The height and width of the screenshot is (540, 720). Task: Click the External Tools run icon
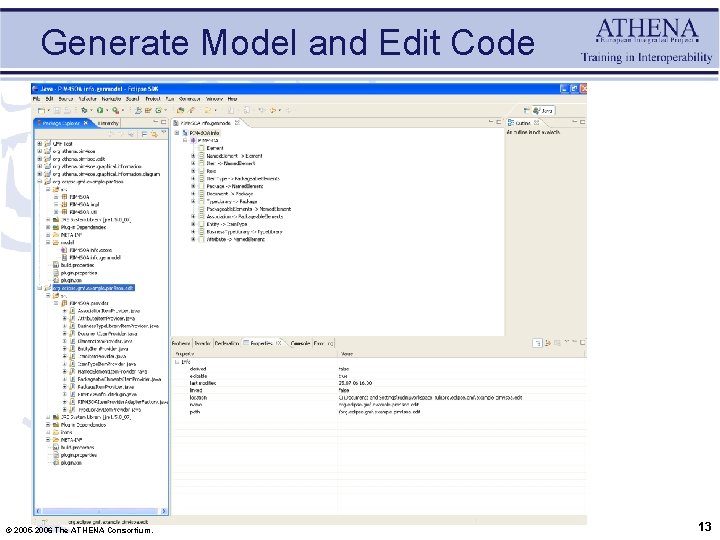pos(115,110)
